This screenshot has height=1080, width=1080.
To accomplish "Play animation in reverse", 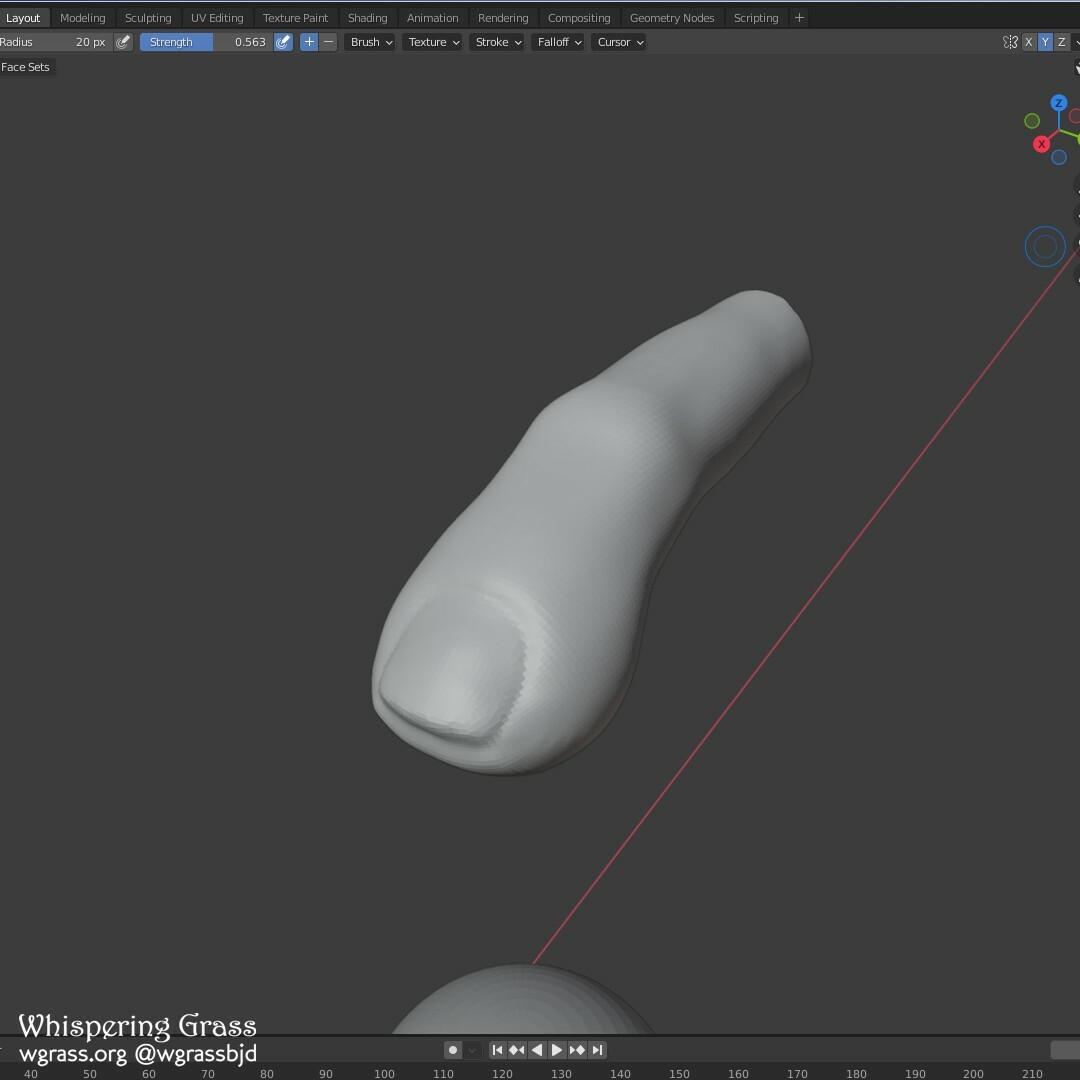I will coord(537,1050).
